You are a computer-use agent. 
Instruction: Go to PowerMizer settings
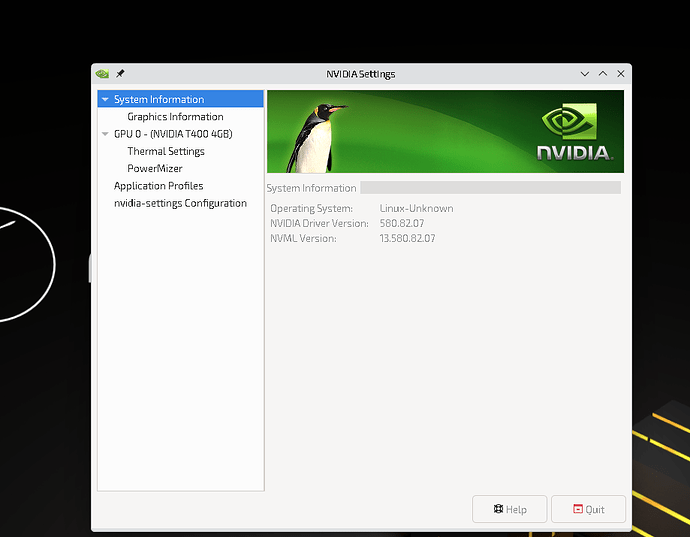(x=155, y=169)
